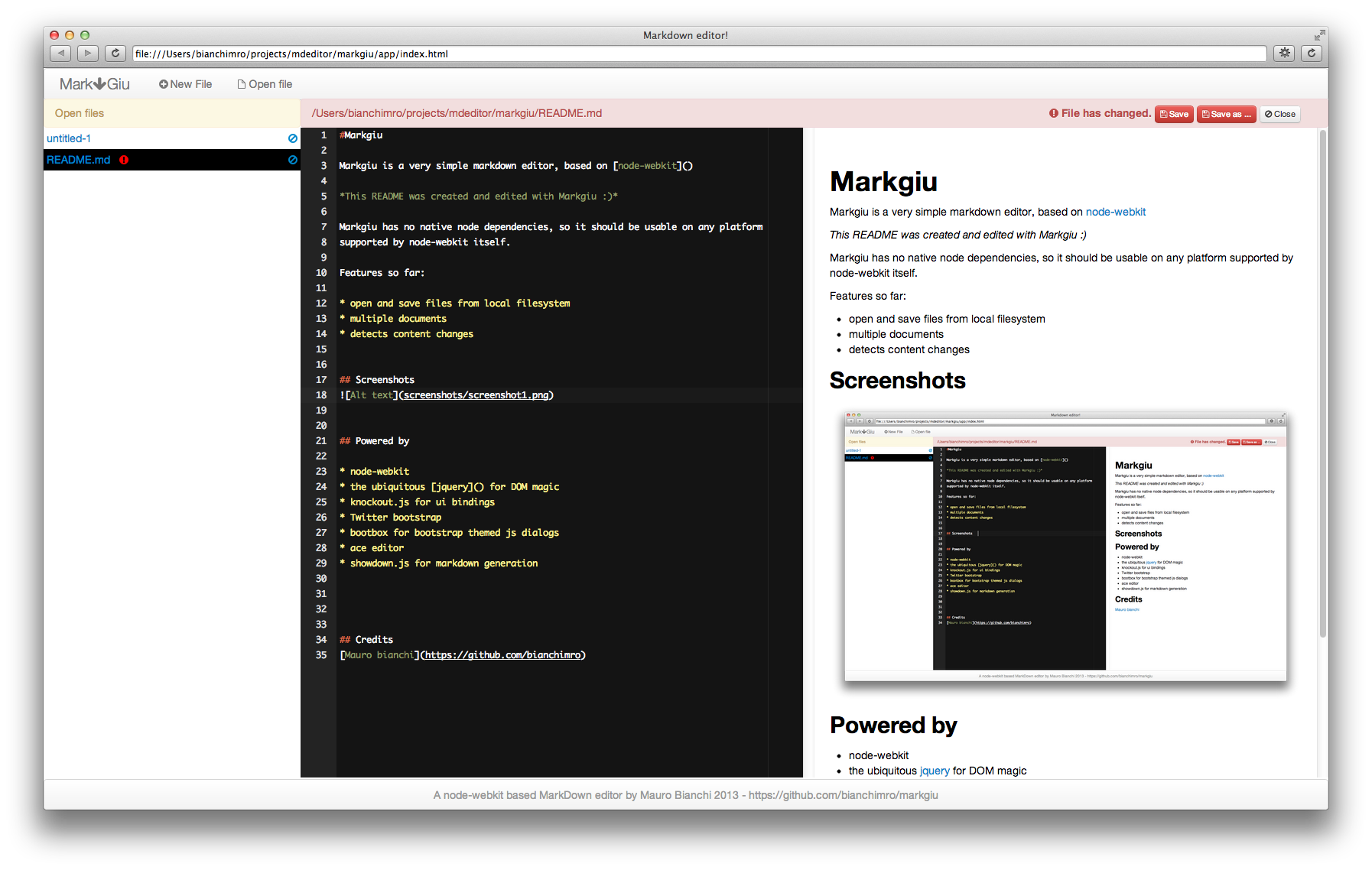Follow the node-webkit link in preview
Image resolution: width=1372 pixels, height=870 pixels.
click(x=1115, y=212)
